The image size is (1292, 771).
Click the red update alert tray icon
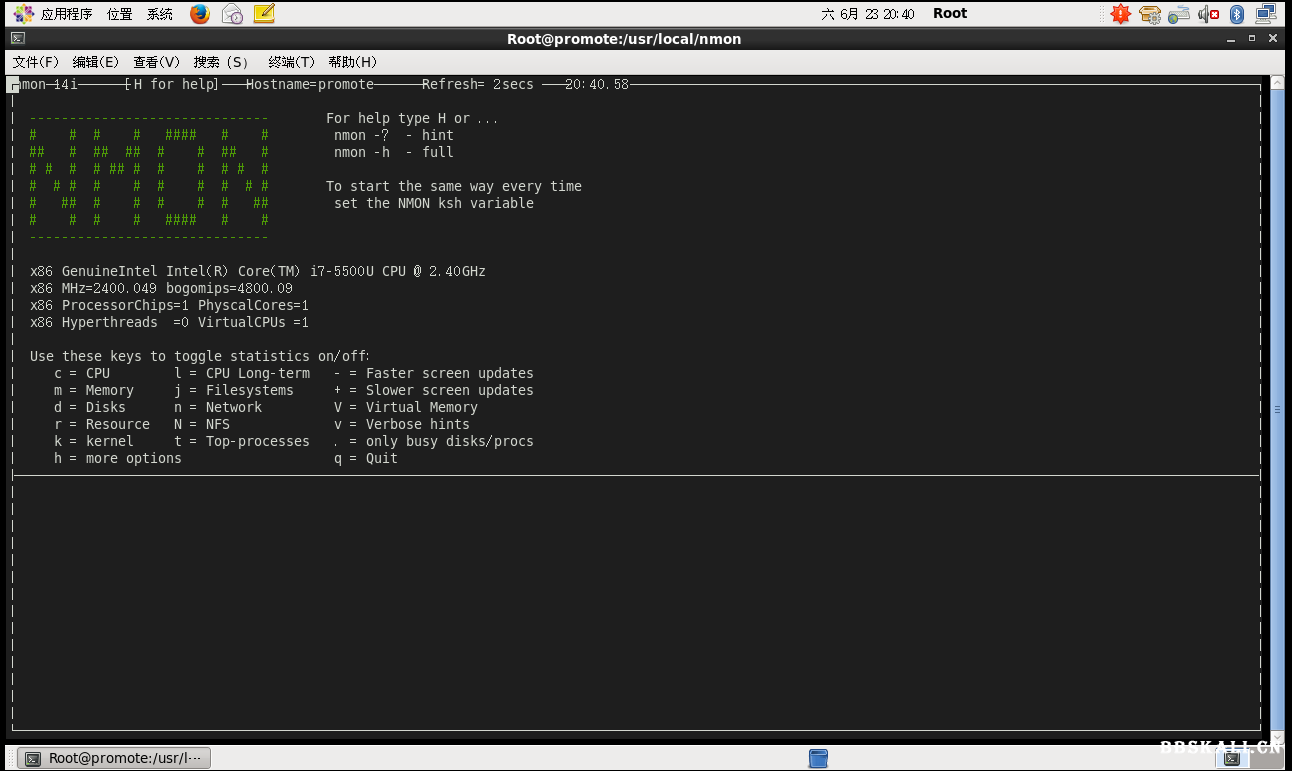[1120, 13]
